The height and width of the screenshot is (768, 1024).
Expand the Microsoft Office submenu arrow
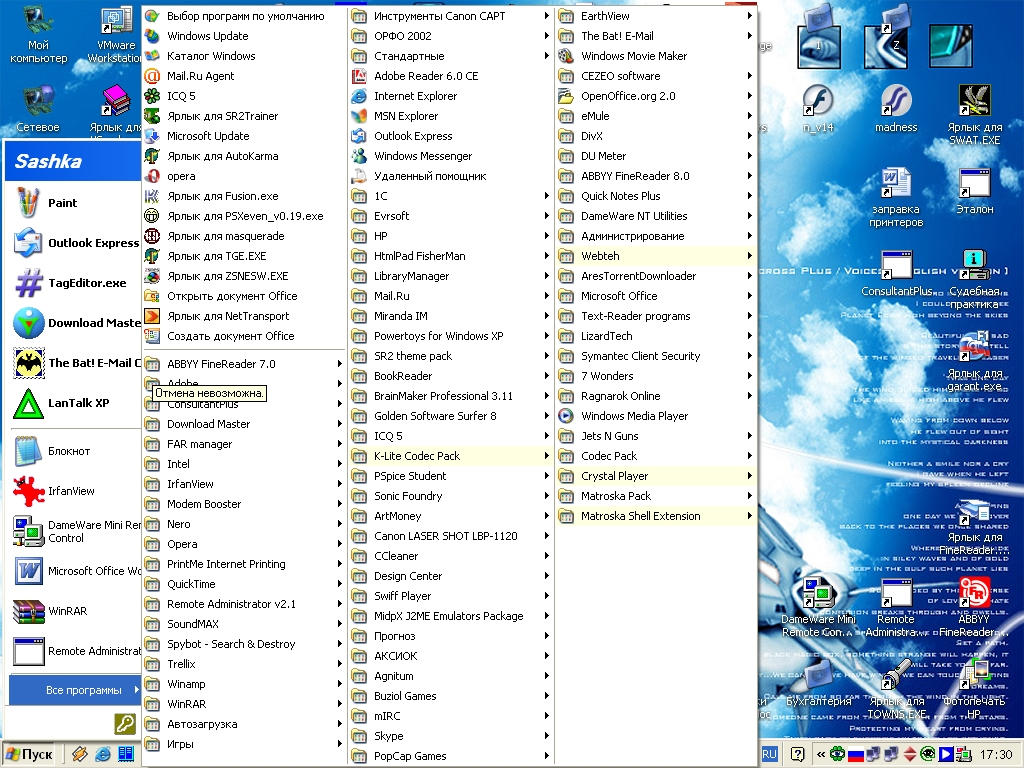750,296
